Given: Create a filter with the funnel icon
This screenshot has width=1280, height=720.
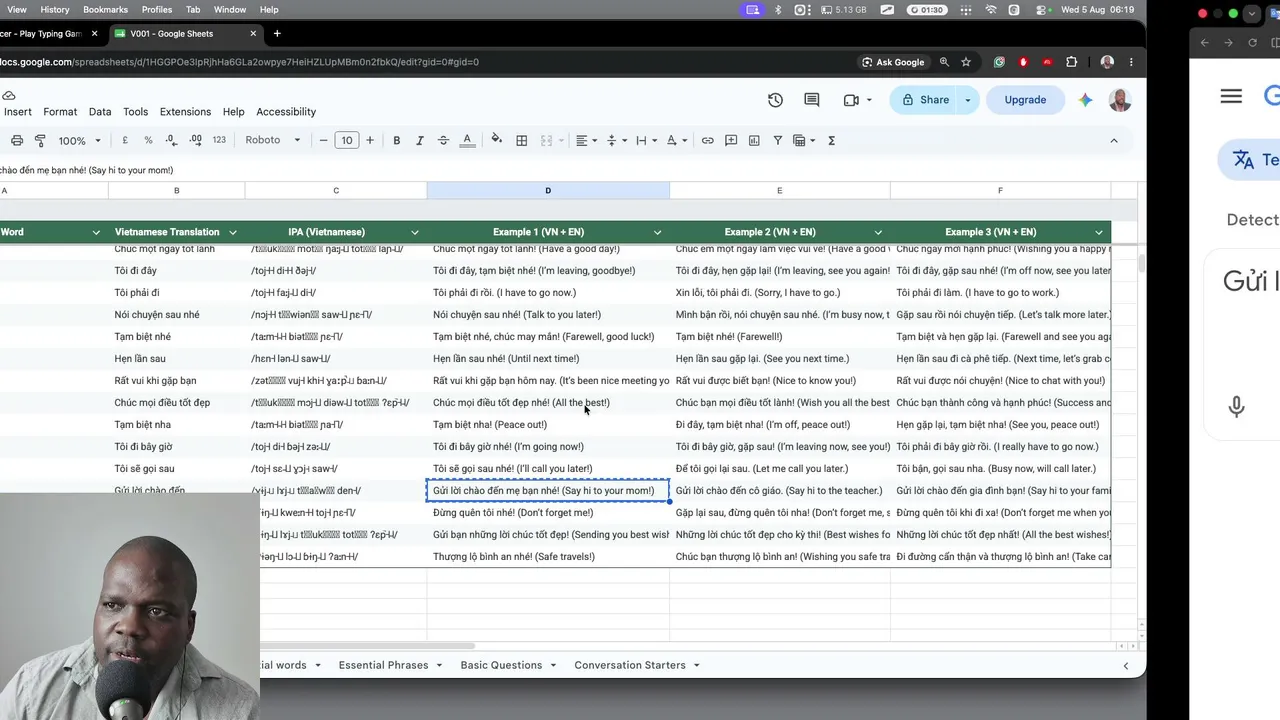Looking at the screenshot, I should pos(777,141).
